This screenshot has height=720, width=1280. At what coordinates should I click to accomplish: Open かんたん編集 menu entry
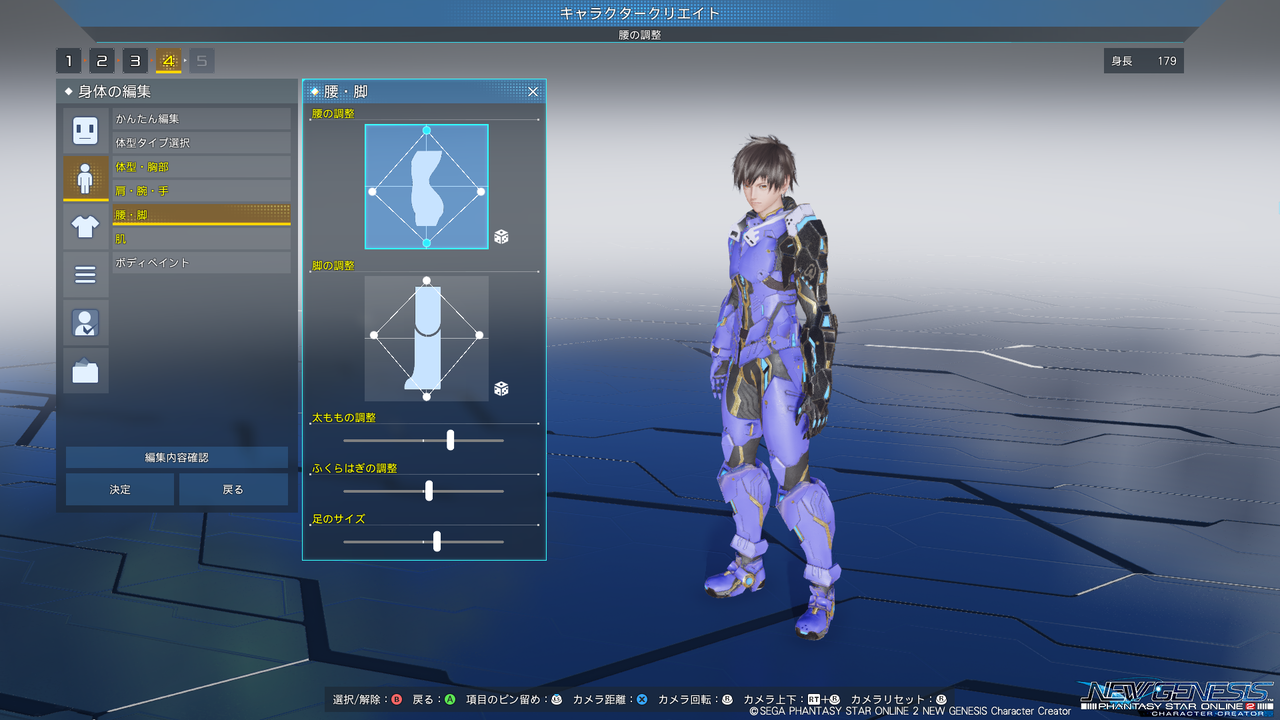tap(201, 119)
